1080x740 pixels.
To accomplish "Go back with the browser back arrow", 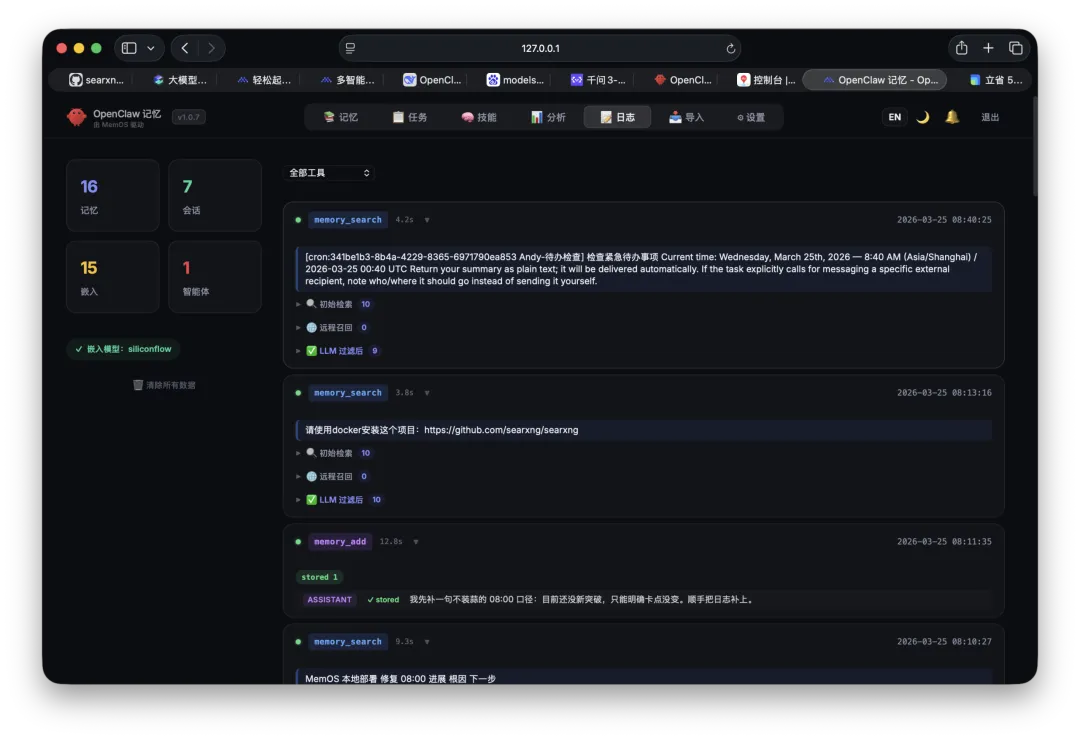I will tap(185, 48).
